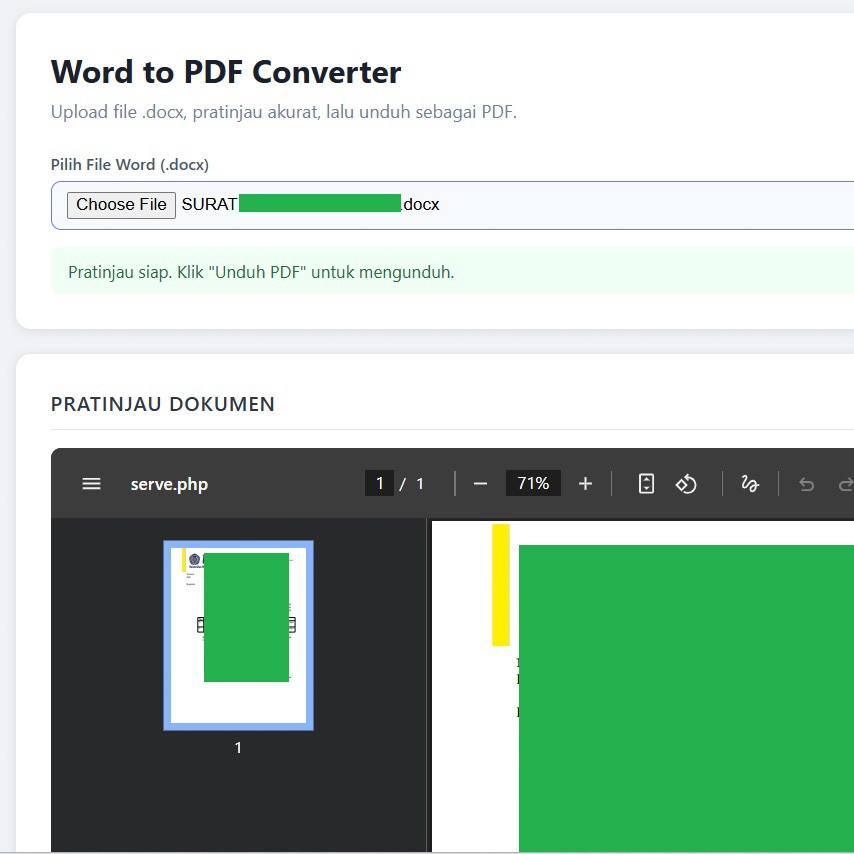This screenshot has height=854, width=854.
Task: Click the page number input field
Action: point(379,482)
